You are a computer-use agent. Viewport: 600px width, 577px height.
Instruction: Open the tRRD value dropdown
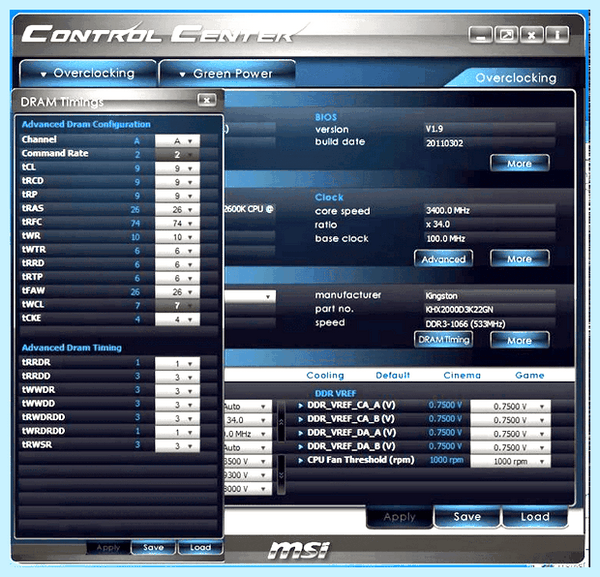[177, 264]
